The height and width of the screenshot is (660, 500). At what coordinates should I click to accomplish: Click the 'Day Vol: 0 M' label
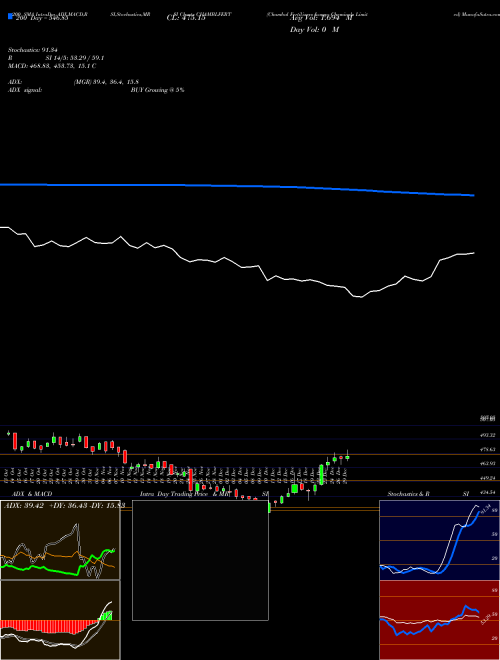[314, 30]
